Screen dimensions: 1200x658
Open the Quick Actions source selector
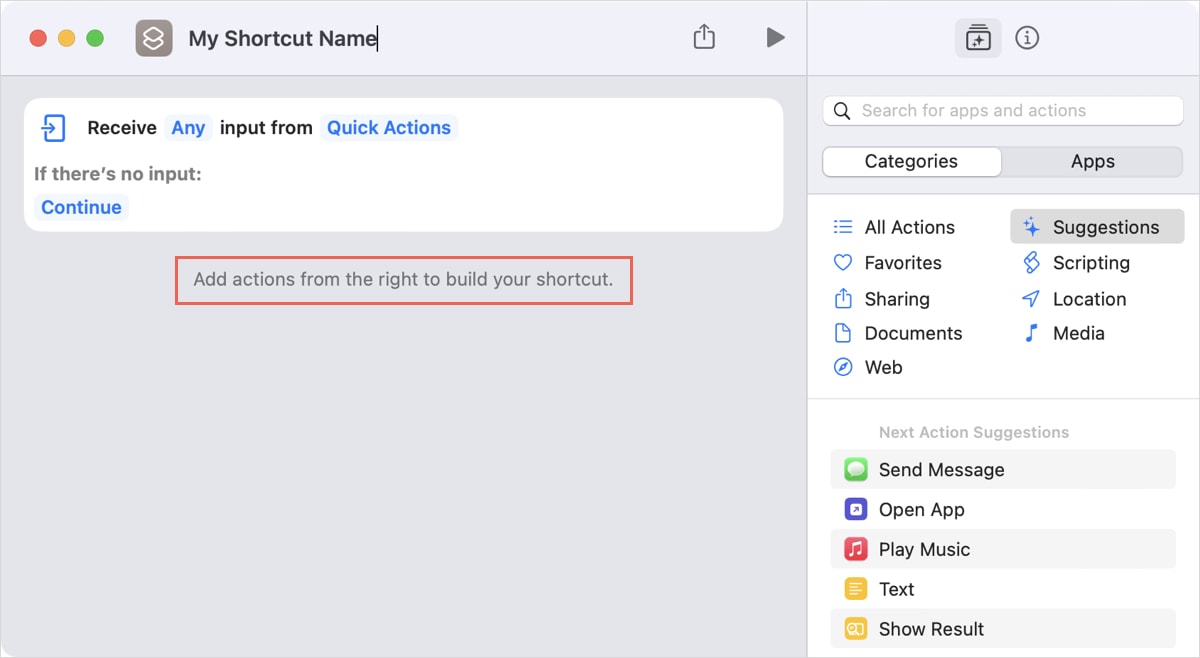(389, 128)
